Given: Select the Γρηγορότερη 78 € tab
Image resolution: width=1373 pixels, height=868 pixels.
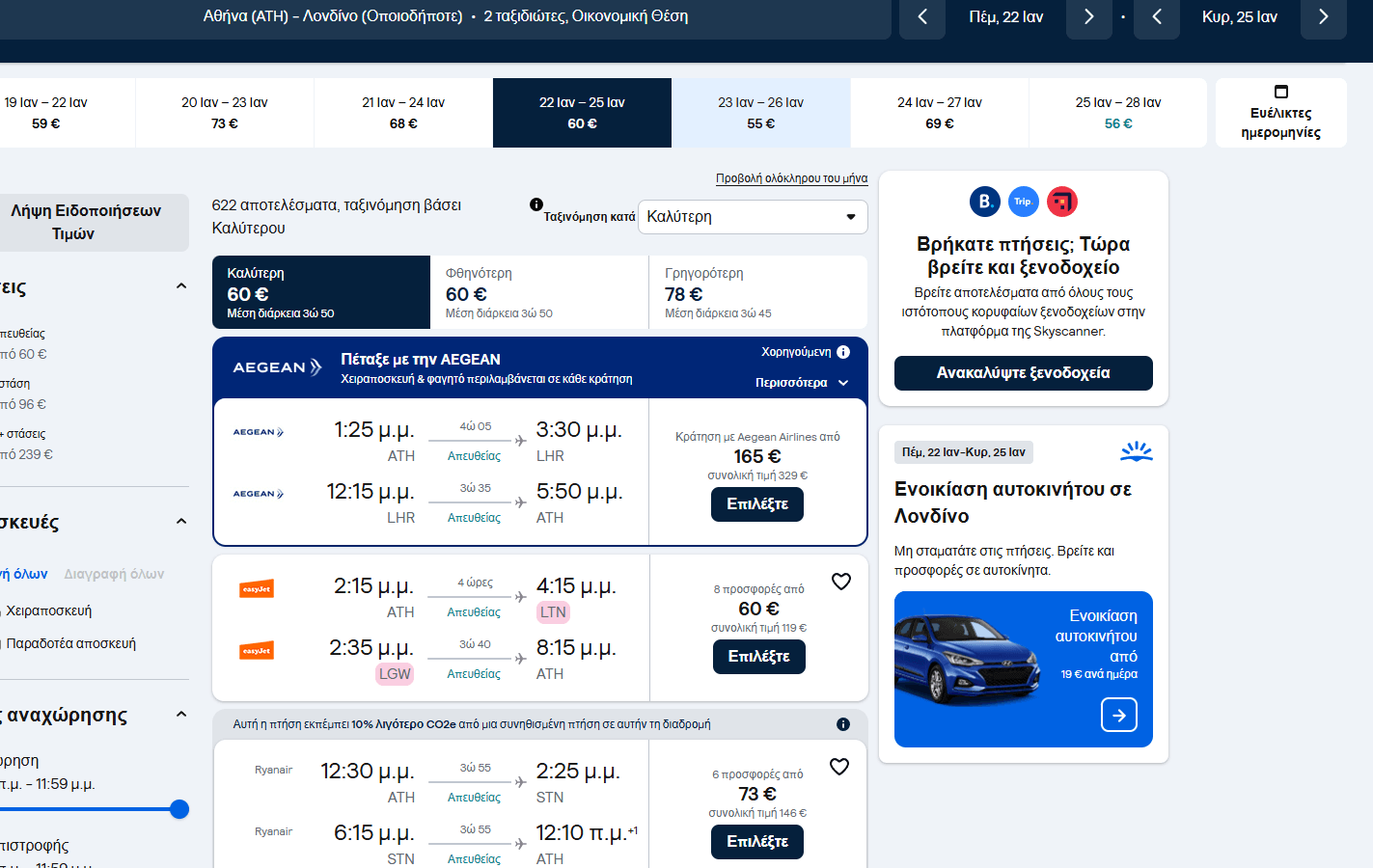Looking at the screenshot, I should [x=757, y=292].
